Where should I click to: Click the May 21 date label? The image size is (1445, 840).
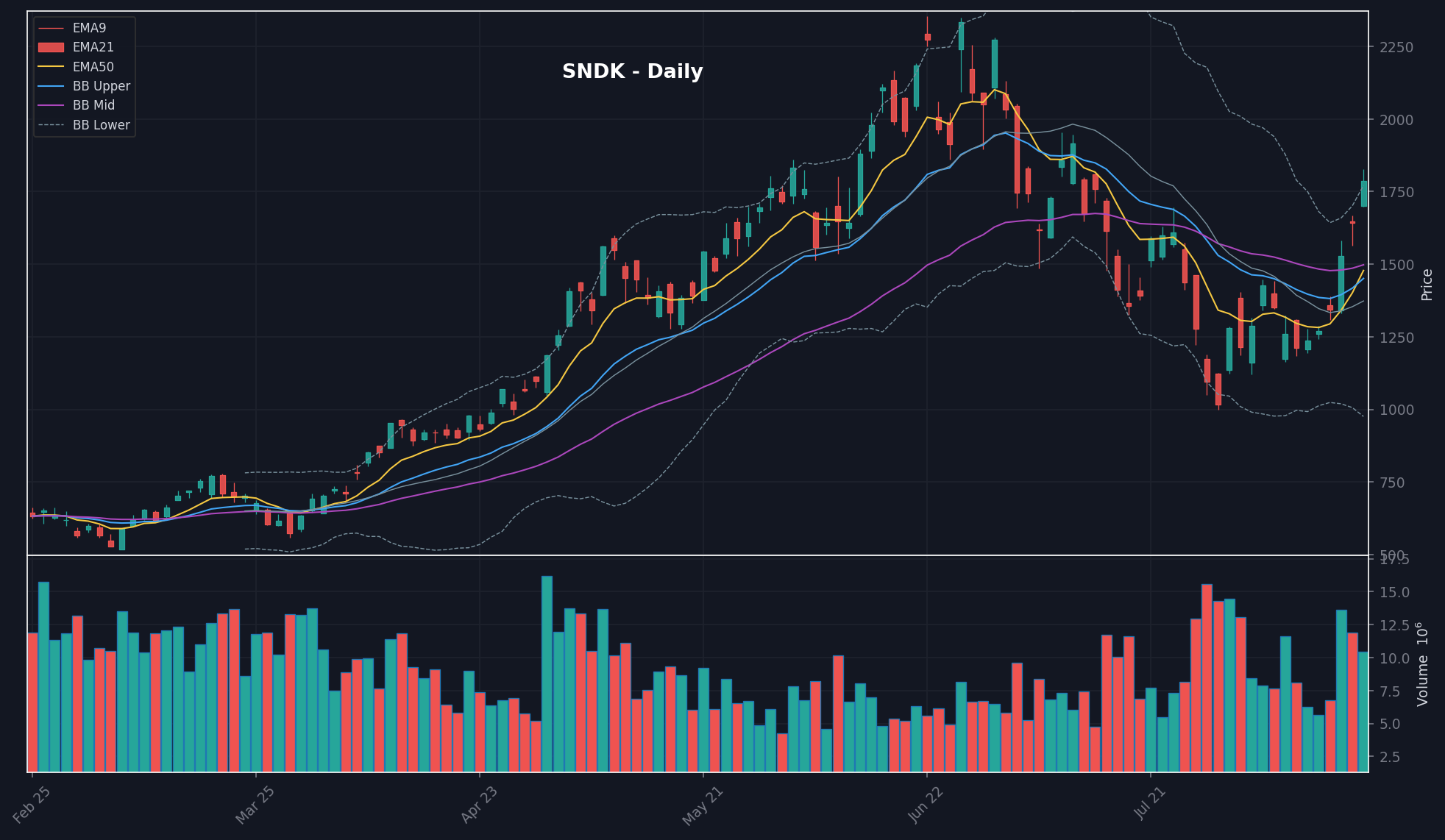(x=703, y=806)
